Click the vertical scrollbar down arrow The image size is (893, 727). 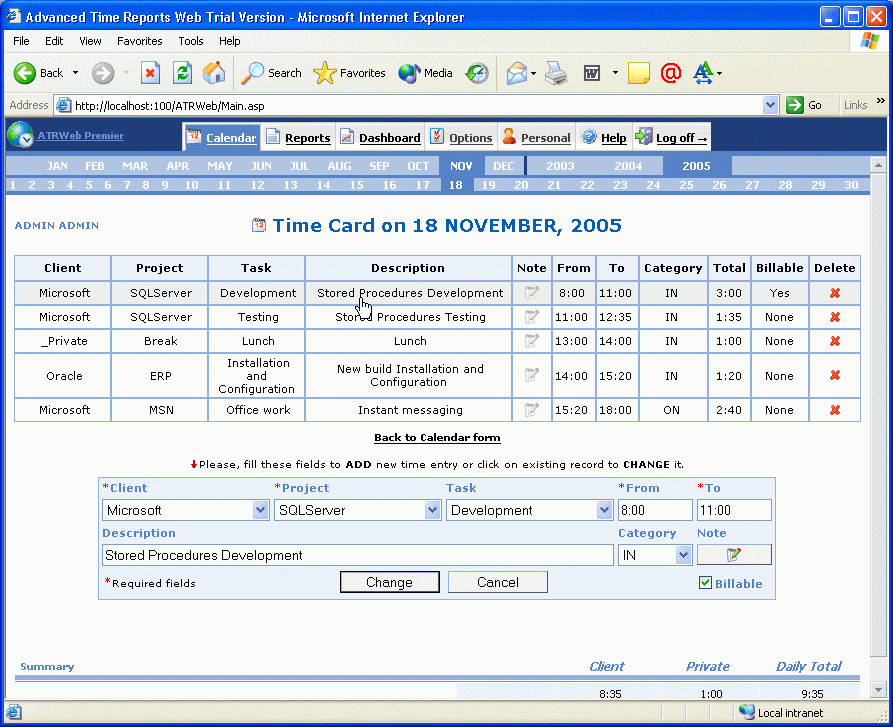[878, 690]
